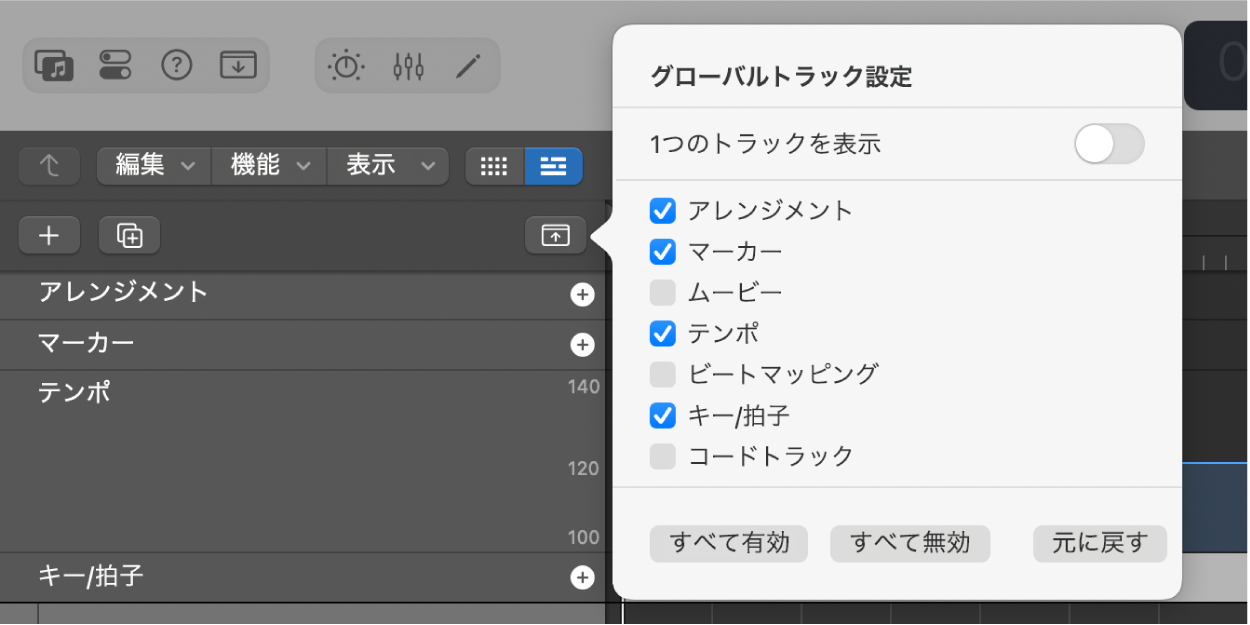
Task: Click the duplicate track icon
Action: [x=128, y=235]
